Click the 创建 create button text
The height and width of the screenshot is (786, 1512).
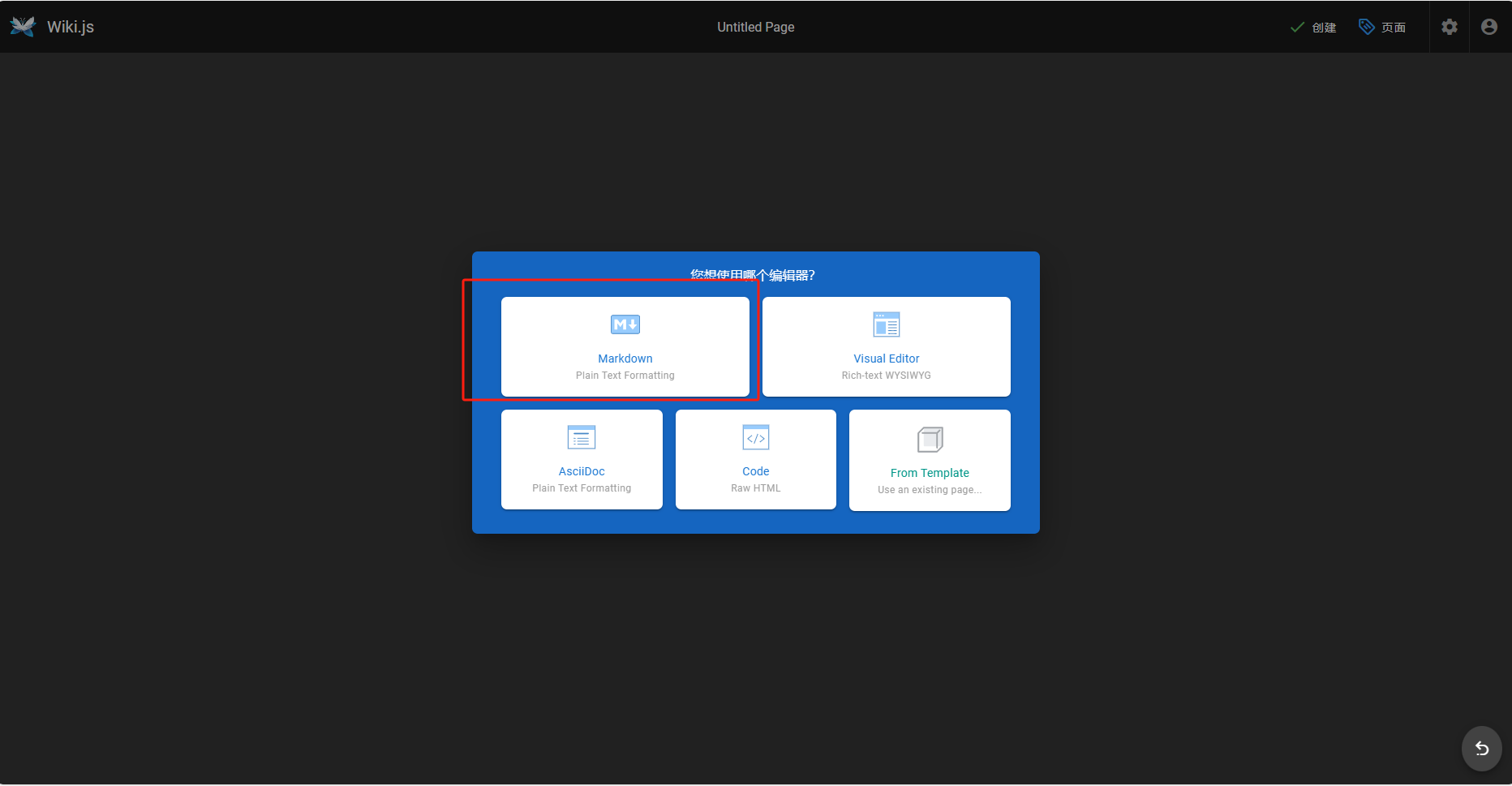[1325, 28]
